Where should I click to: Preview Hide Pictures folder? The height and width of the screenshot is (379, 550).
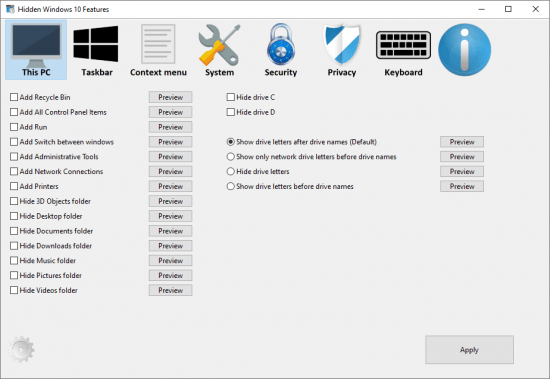tap(170, 275)
